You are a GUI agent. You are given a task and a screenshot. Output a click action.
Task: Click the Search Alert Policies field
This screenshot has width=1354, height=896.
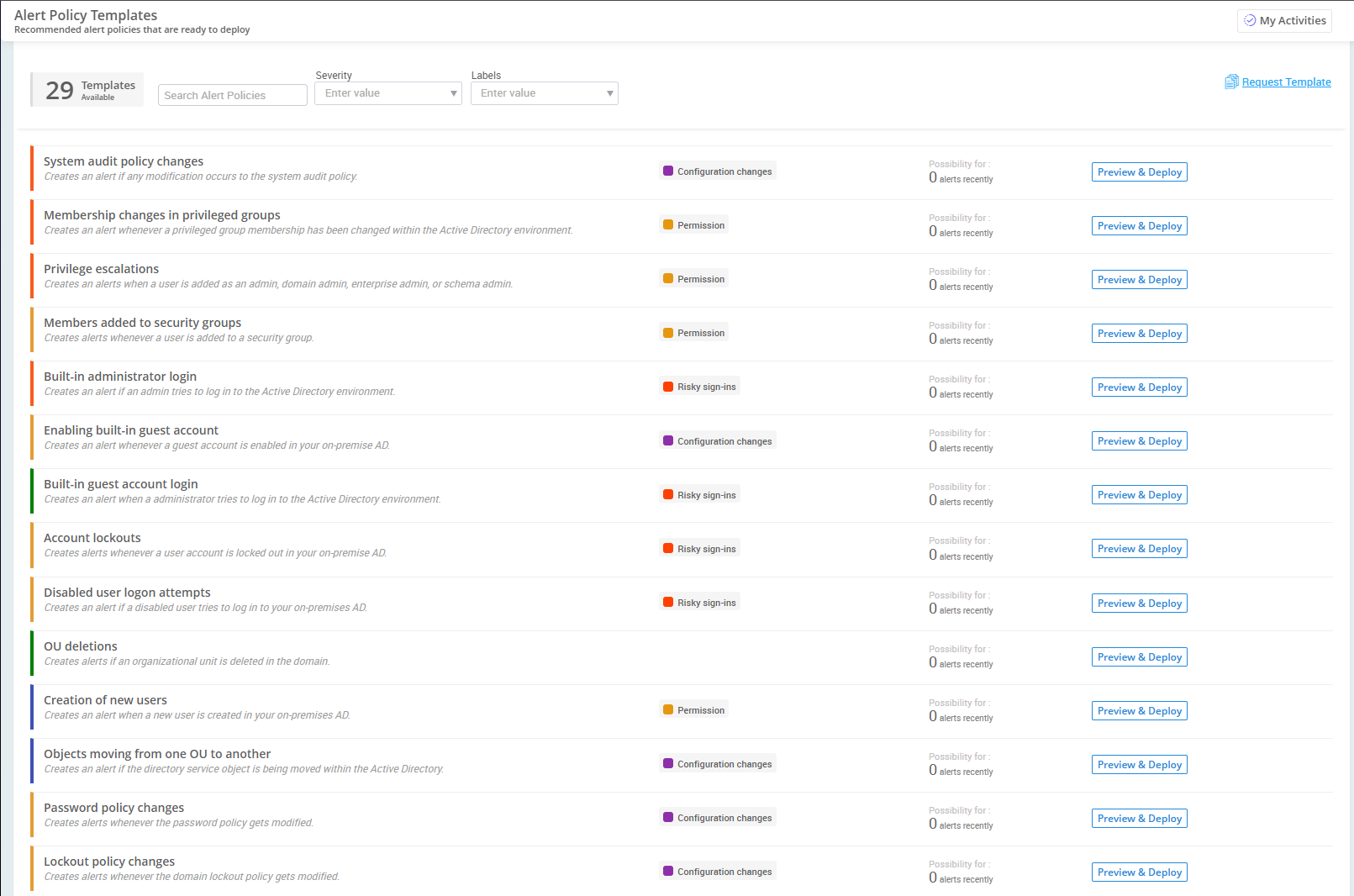click(232, 94)
